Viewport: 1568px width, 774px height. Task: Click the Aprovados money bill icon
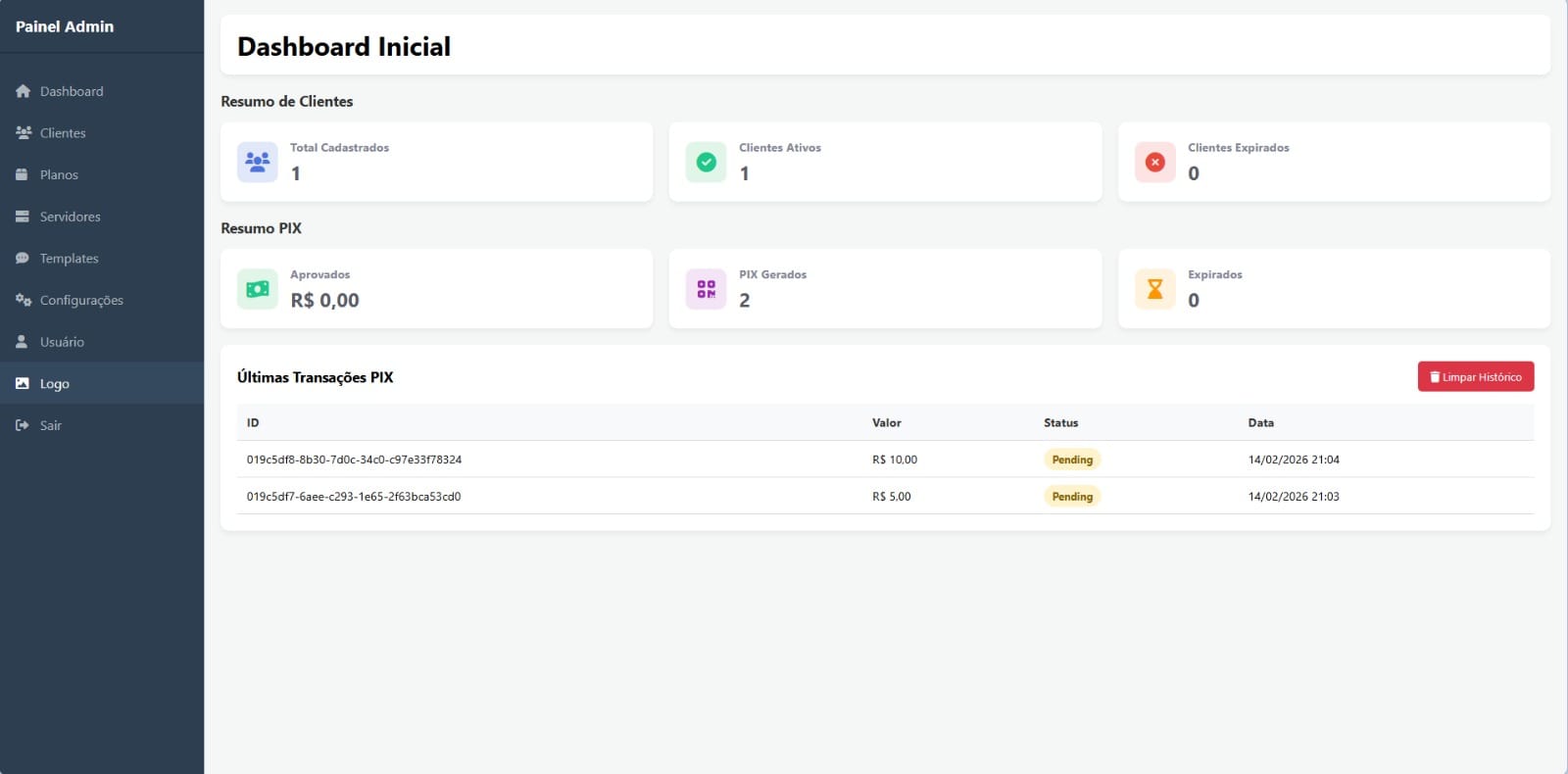coord(258,289)
